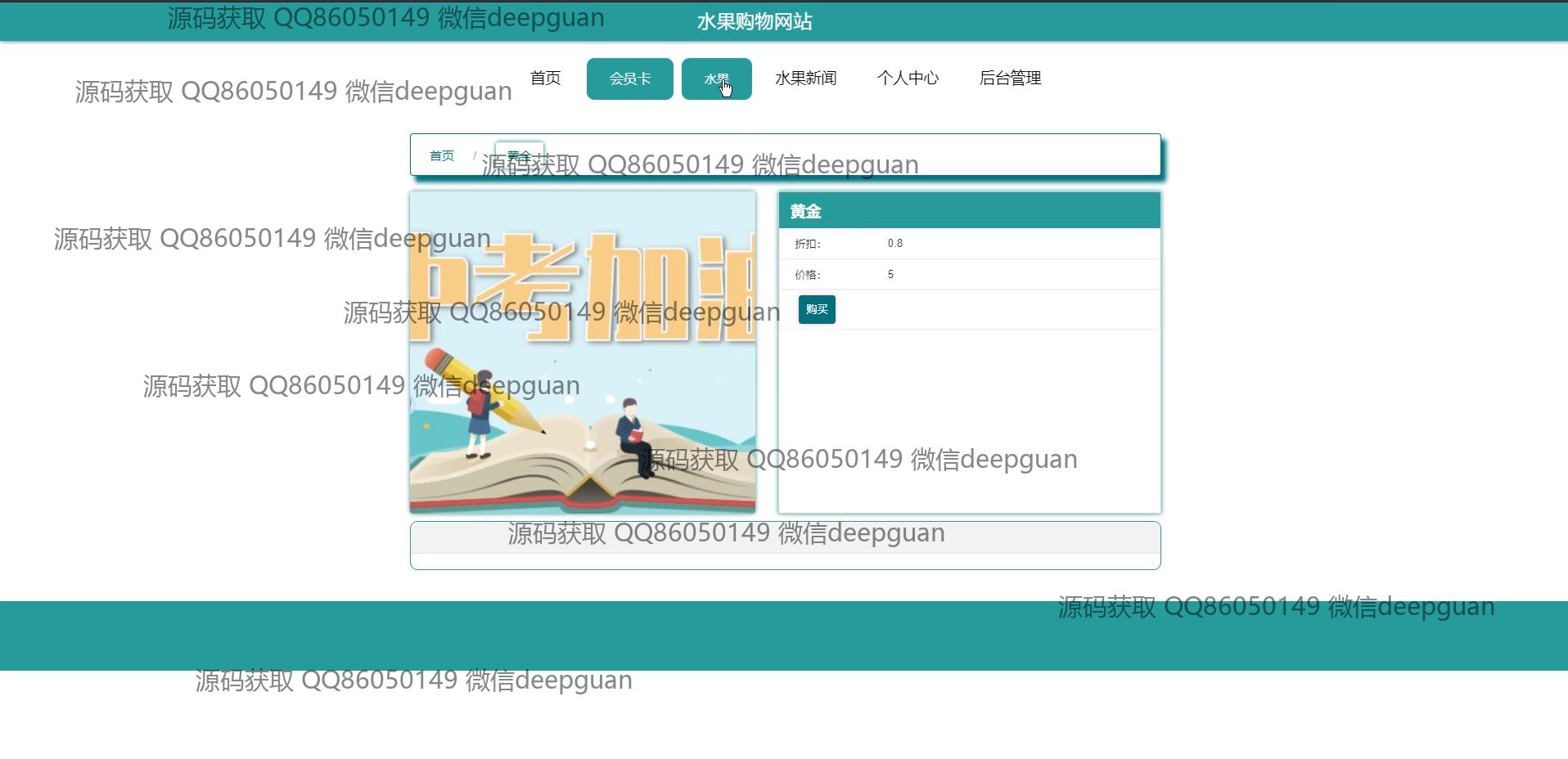Click the 黄金 breadcrumb item
Image resolution: width=1568 pixels, height=759 pixels.
point(519,155)
